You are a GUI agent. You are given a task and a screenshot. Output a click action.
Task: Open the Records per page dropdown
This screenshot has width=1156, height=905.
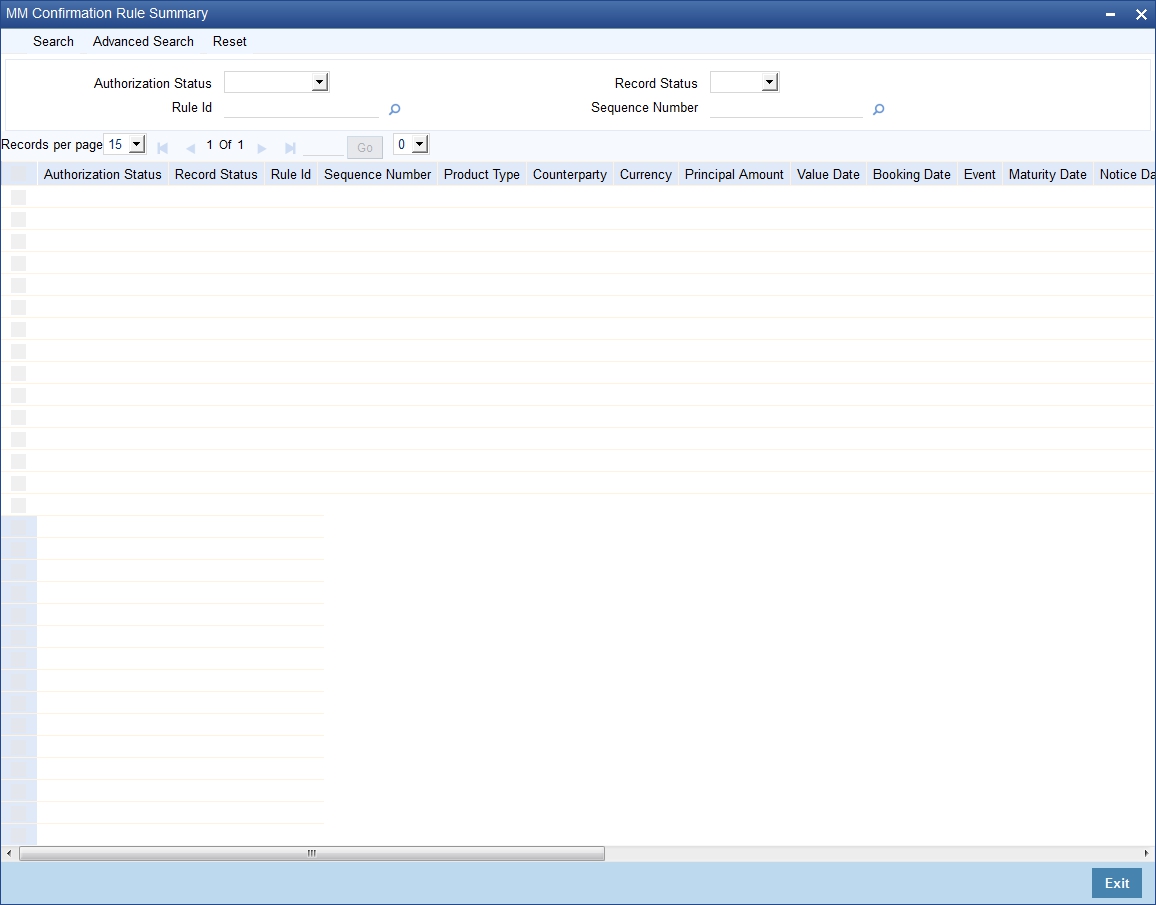tap(125, 144)
